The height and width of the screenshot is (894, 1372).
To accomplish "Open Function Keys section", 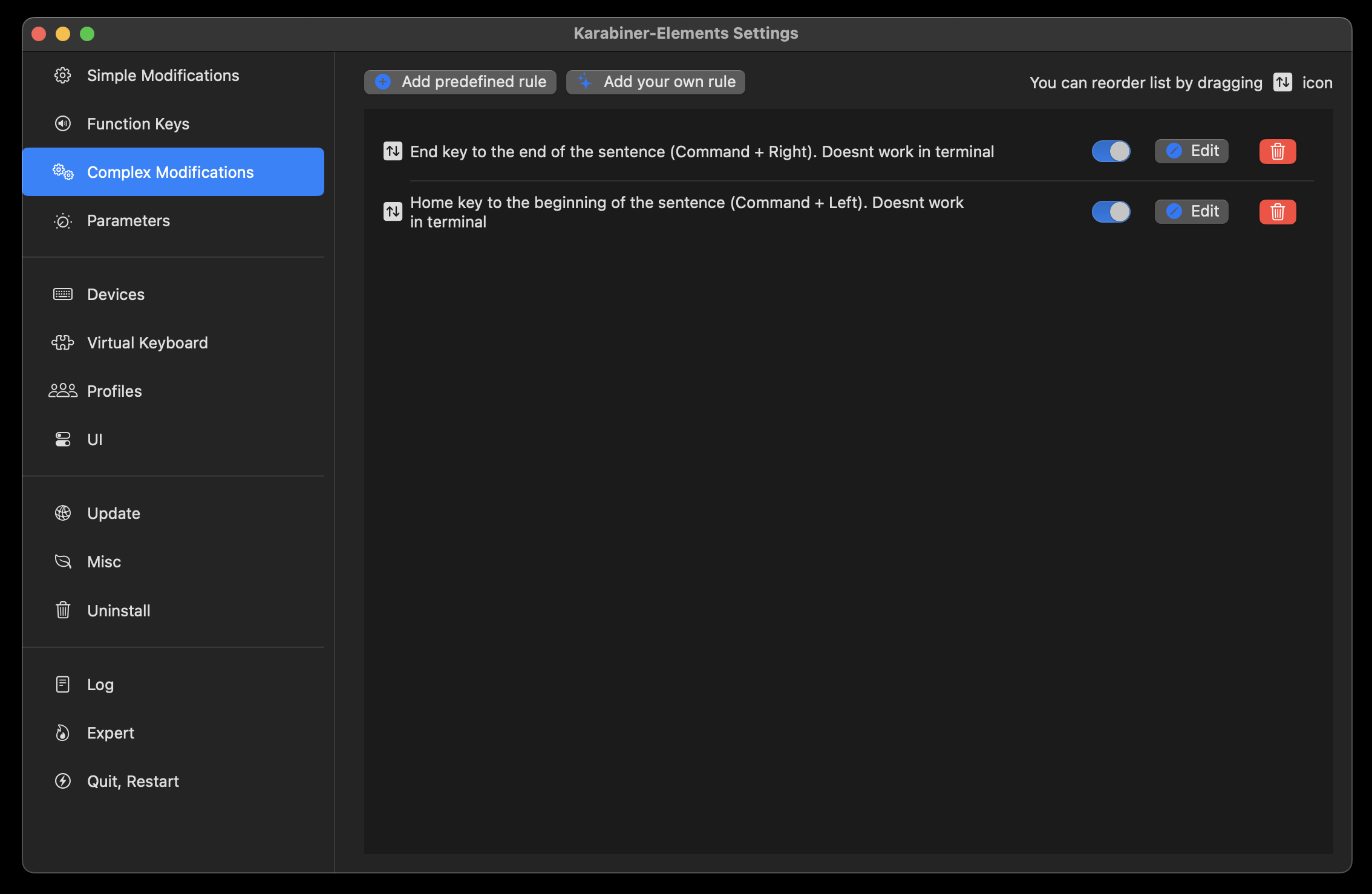I will [138, 124].
